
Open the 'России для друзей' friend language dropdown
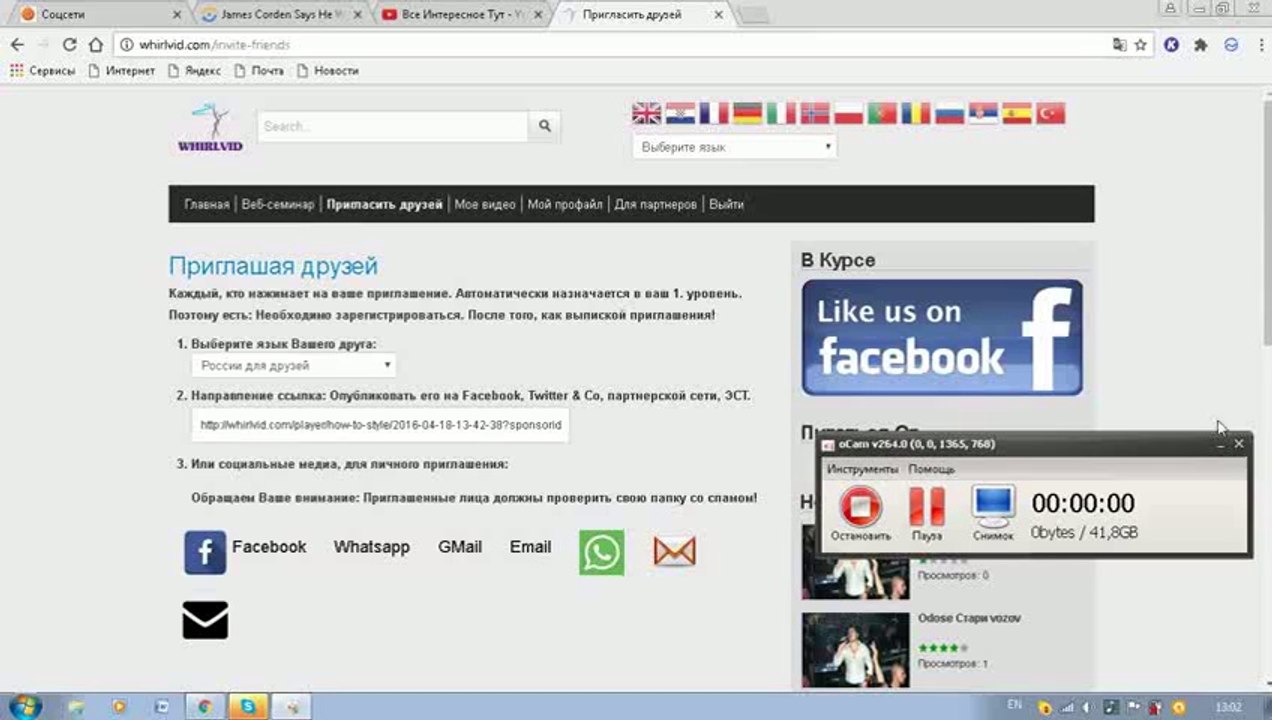pos(294,366)
